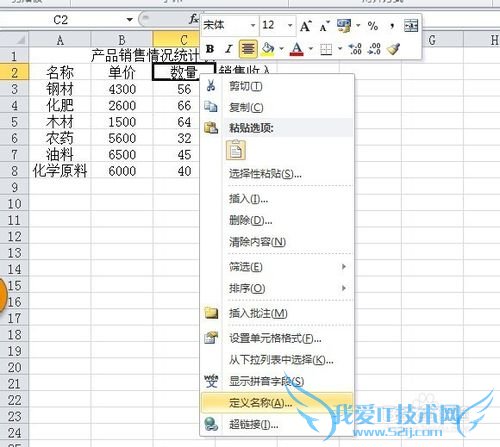500x447 pixels.
Task: Select row 10 header
Action: tap(14, 204)
